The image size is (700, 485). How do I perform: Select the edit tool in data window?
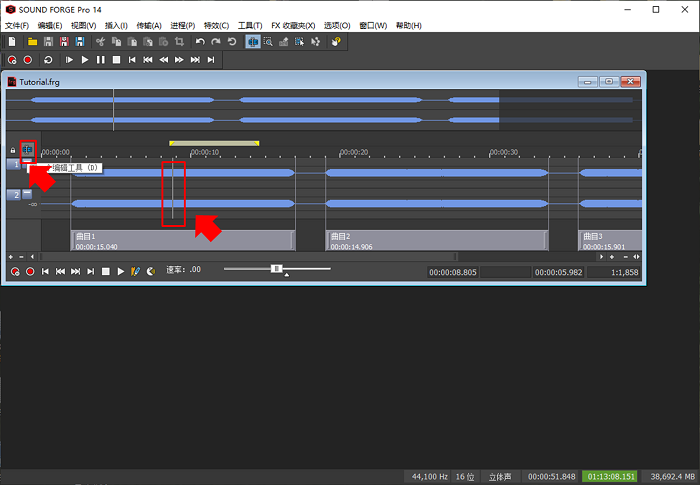(x=28, y=150)
